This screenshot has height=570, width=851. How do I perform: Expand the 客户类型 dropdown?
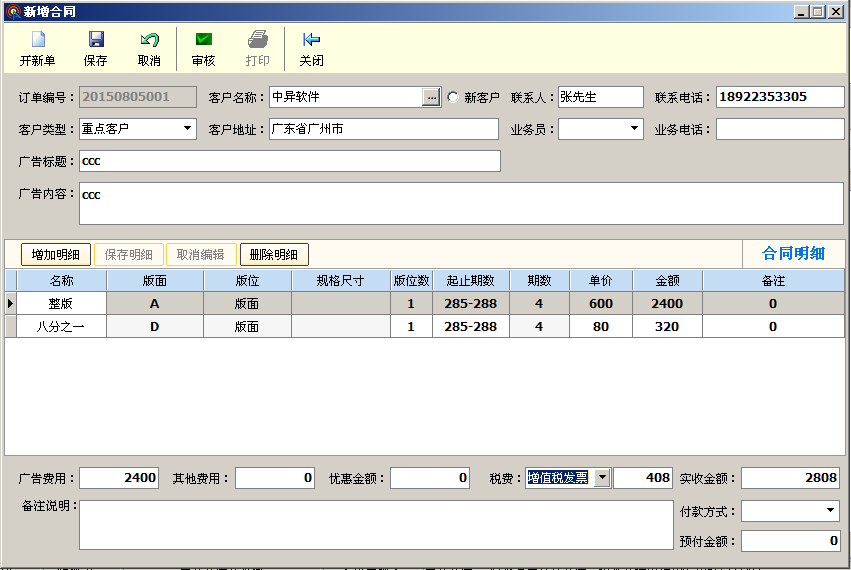click(x=188, y=129)
